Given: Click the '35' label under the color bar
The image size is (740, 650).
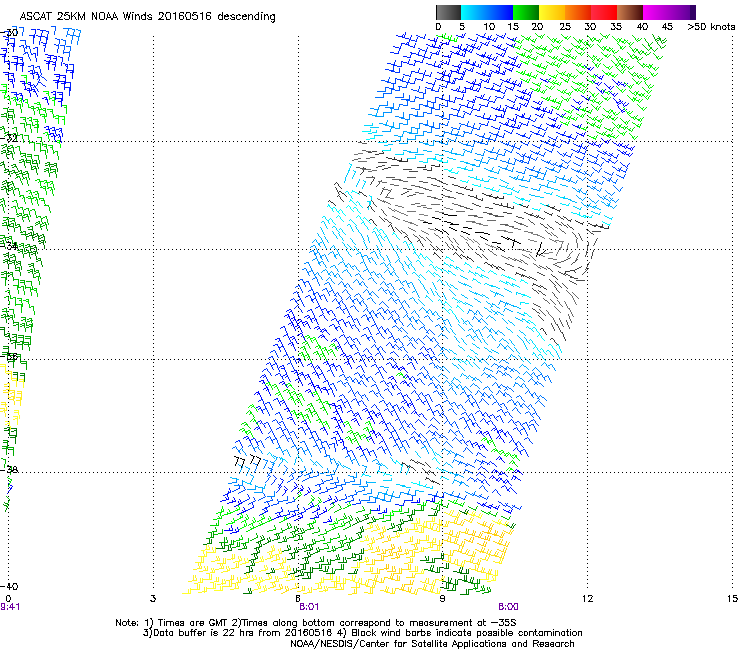Looking at the screenshot, I should [x=616, y=27].
